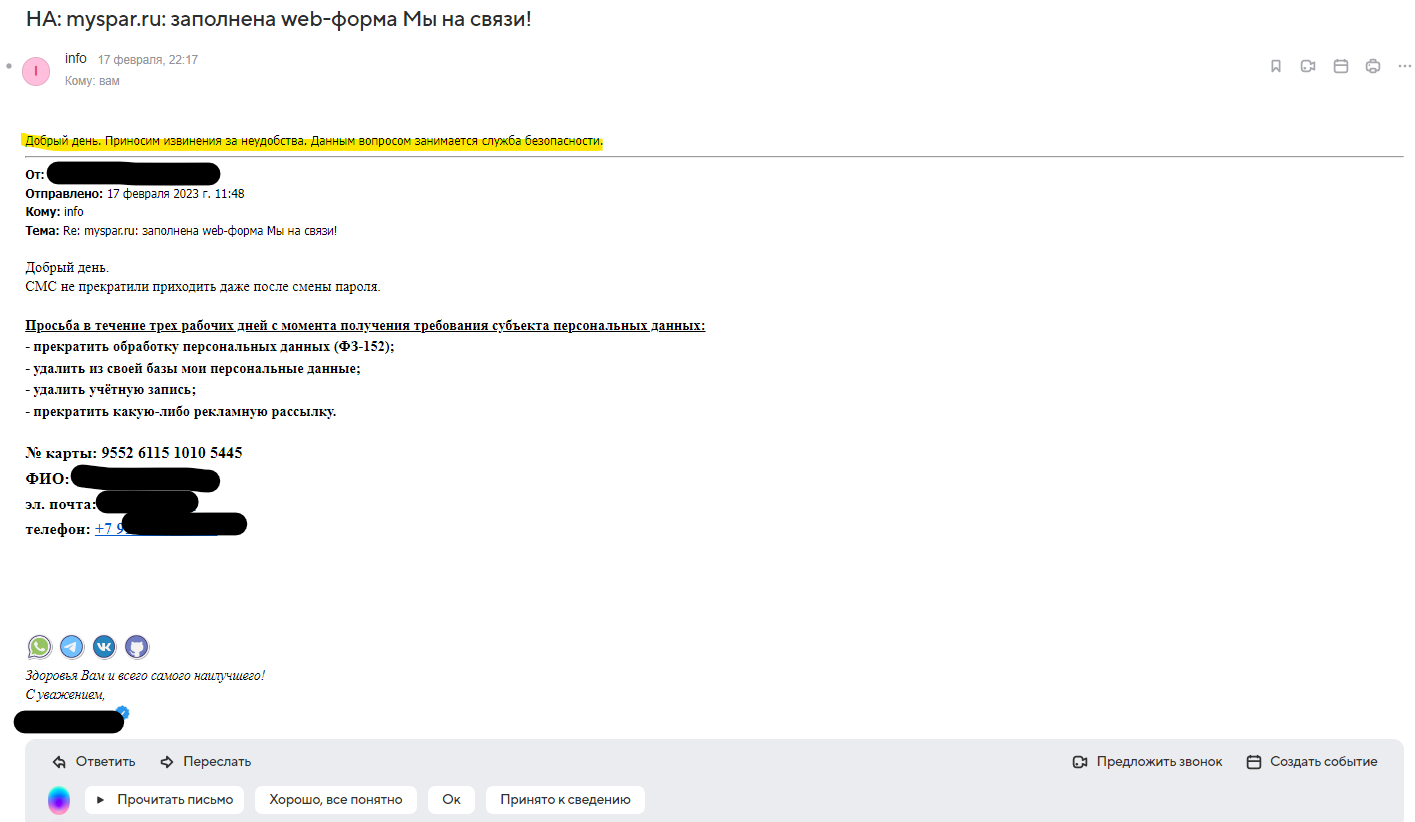Open the three-dots more actions menu
This screenshot has height=822, width=1415.
[x=1405, y=66]
